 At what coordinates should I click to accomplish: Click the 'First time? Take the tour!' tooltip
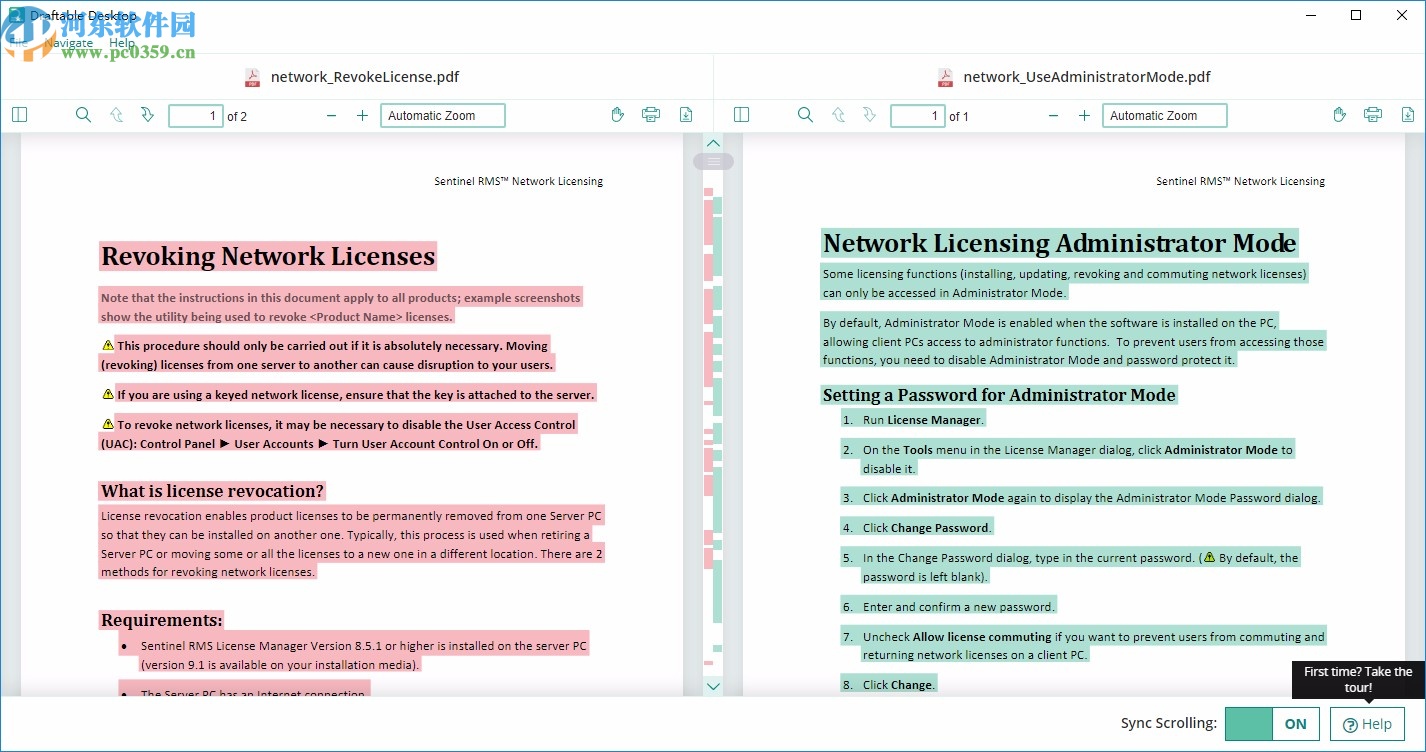tap(1358, 679)
